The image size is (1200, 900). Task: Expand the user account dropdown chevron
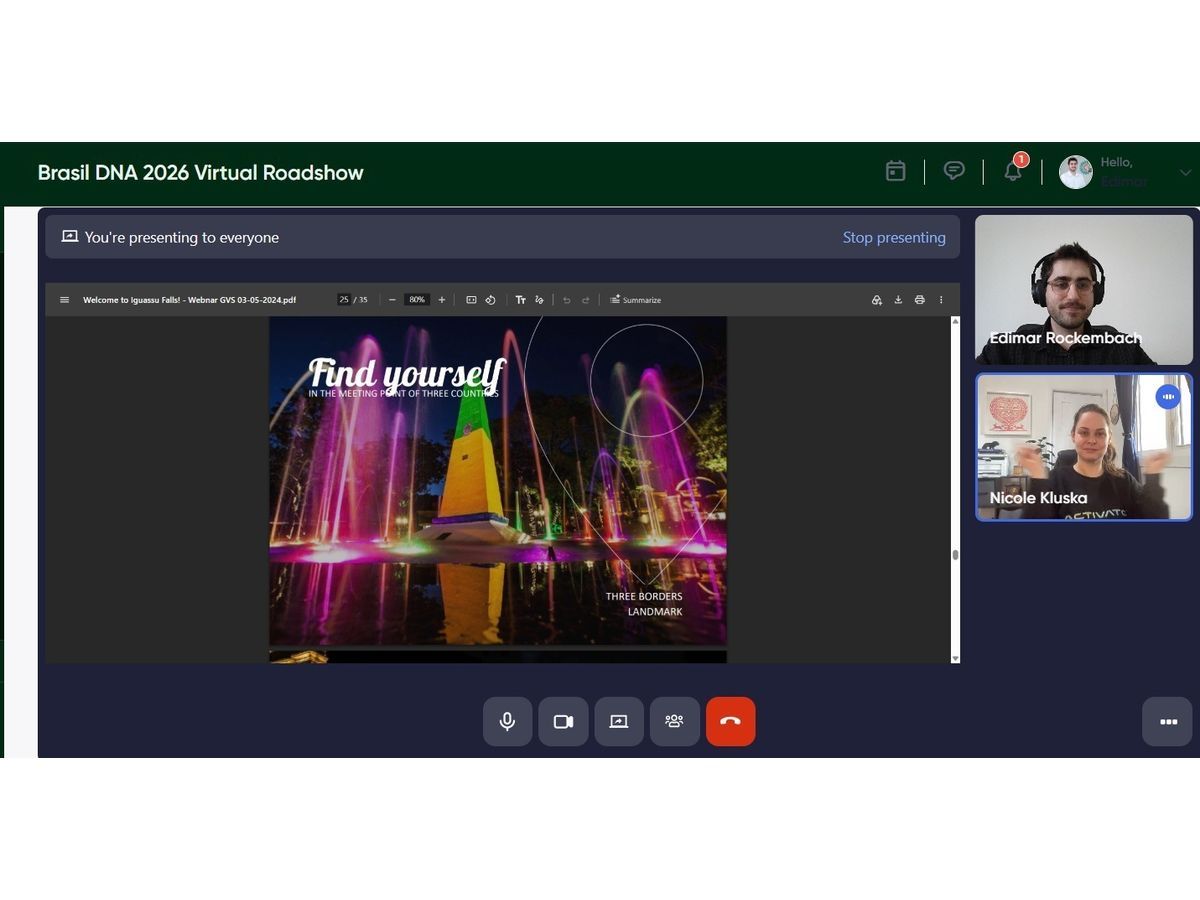(1185, 172)
